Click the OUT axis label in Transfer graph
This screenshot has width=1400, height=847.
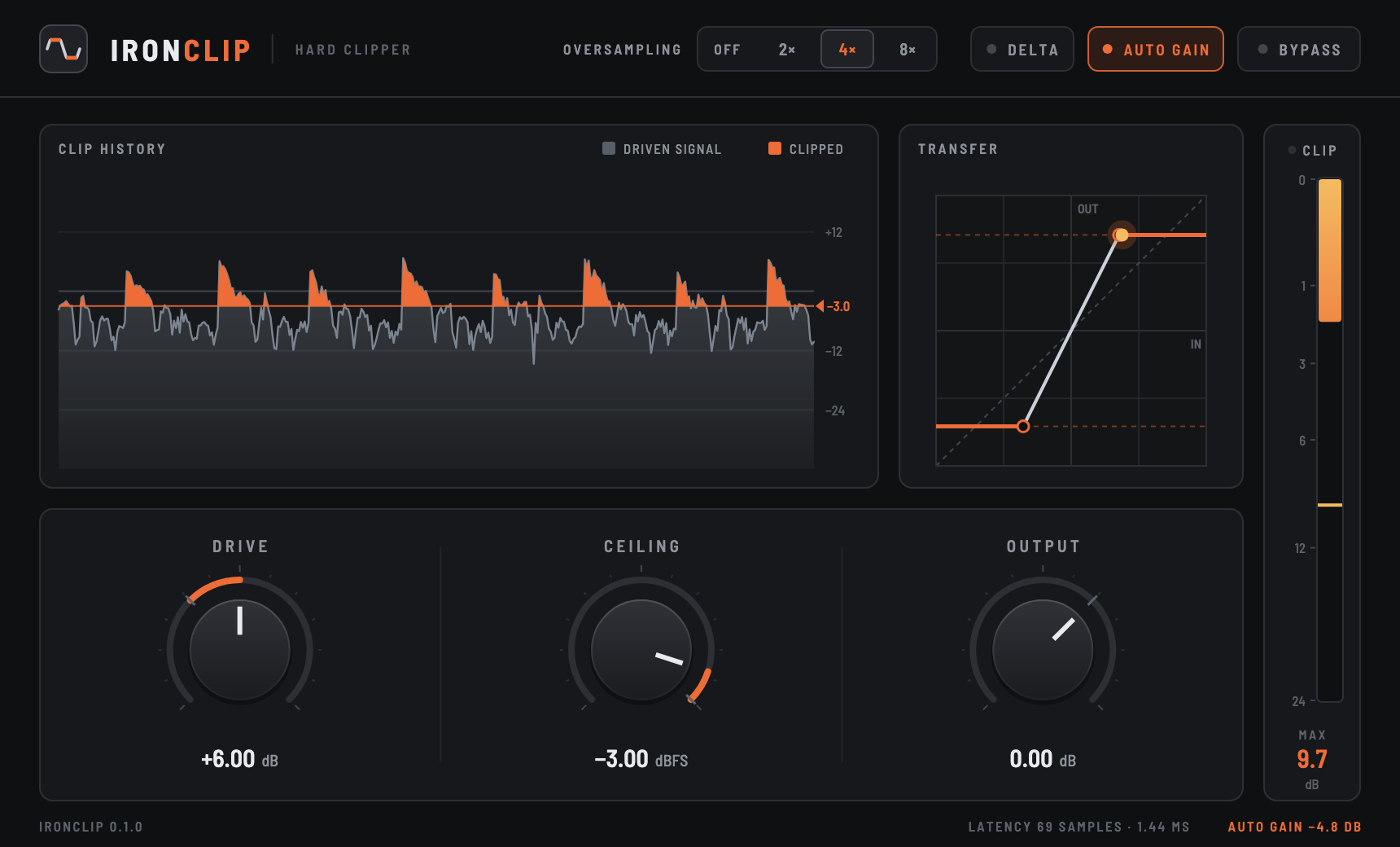coord(1088,209)
